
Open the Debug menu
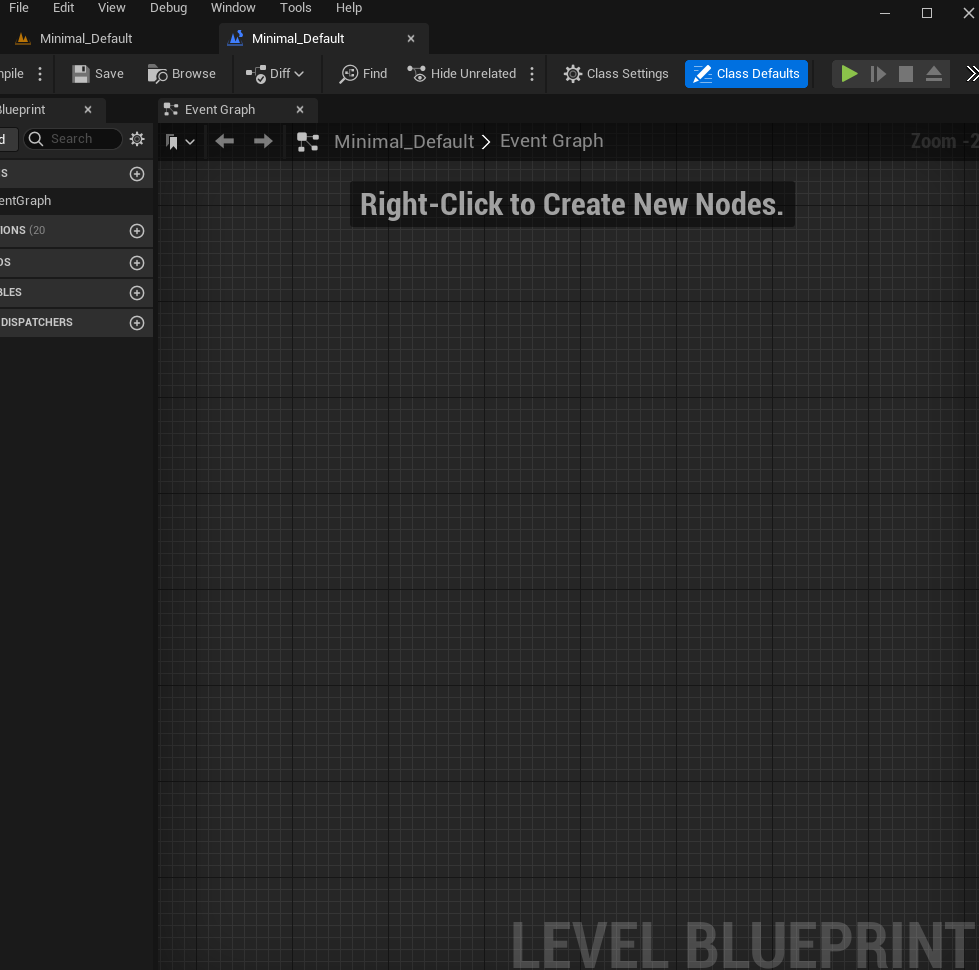(169, 8)
